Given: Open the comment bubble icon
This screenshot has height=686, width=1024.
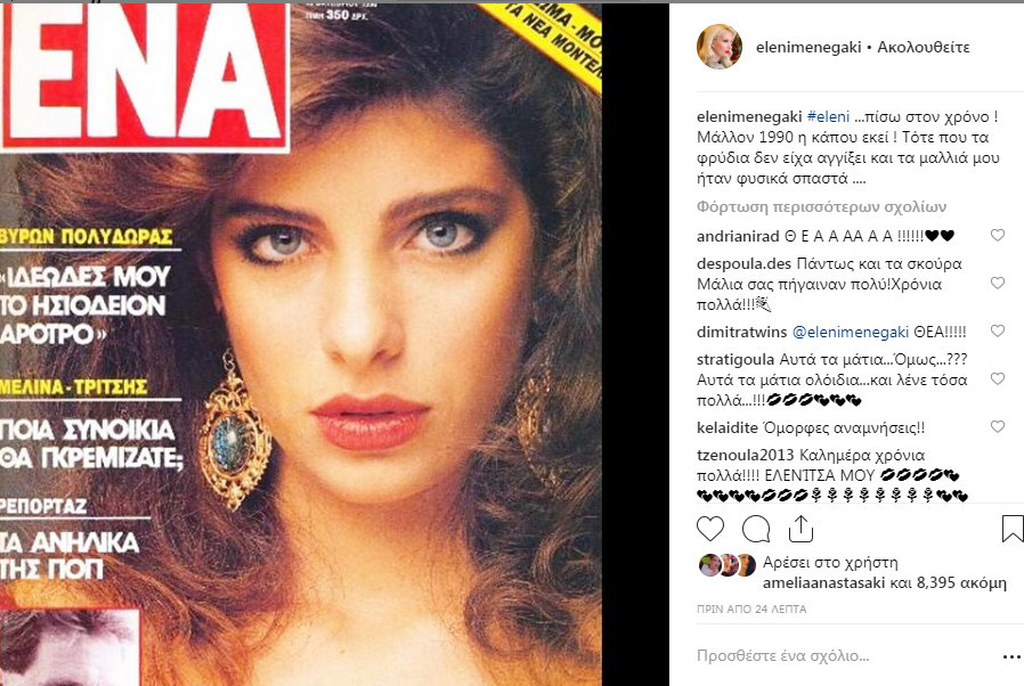Looking at the screenshot, I should (756, 529).
